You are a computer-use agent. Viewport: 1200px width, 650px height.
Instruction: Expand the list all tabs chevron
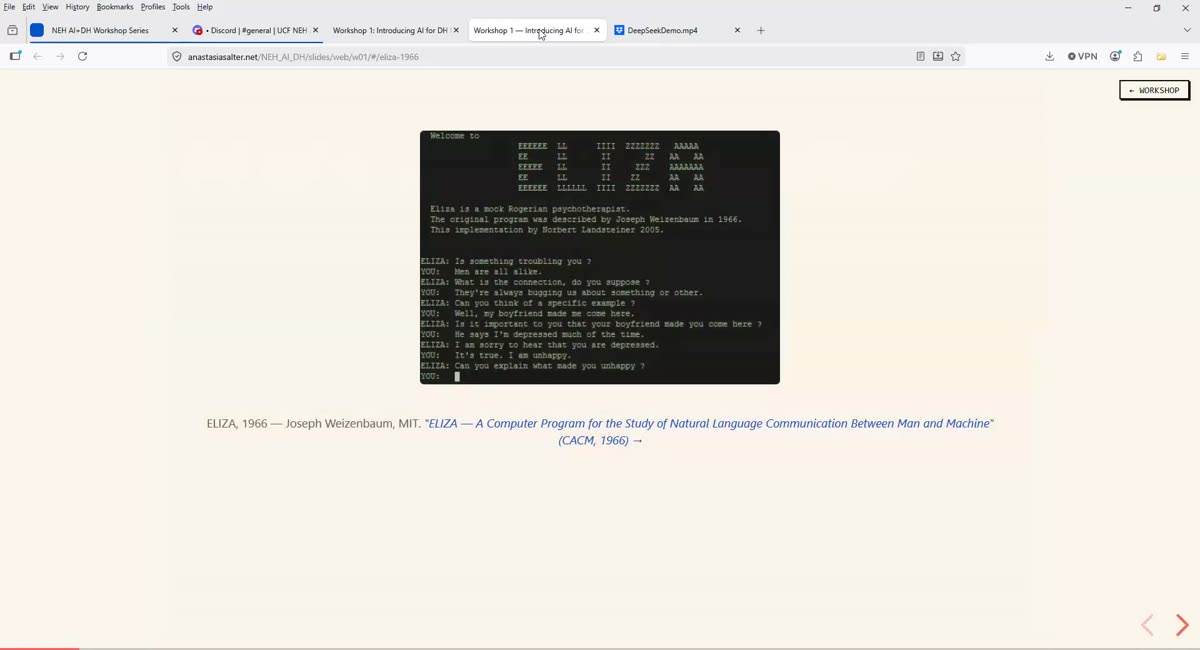[x=1187, y=30]
